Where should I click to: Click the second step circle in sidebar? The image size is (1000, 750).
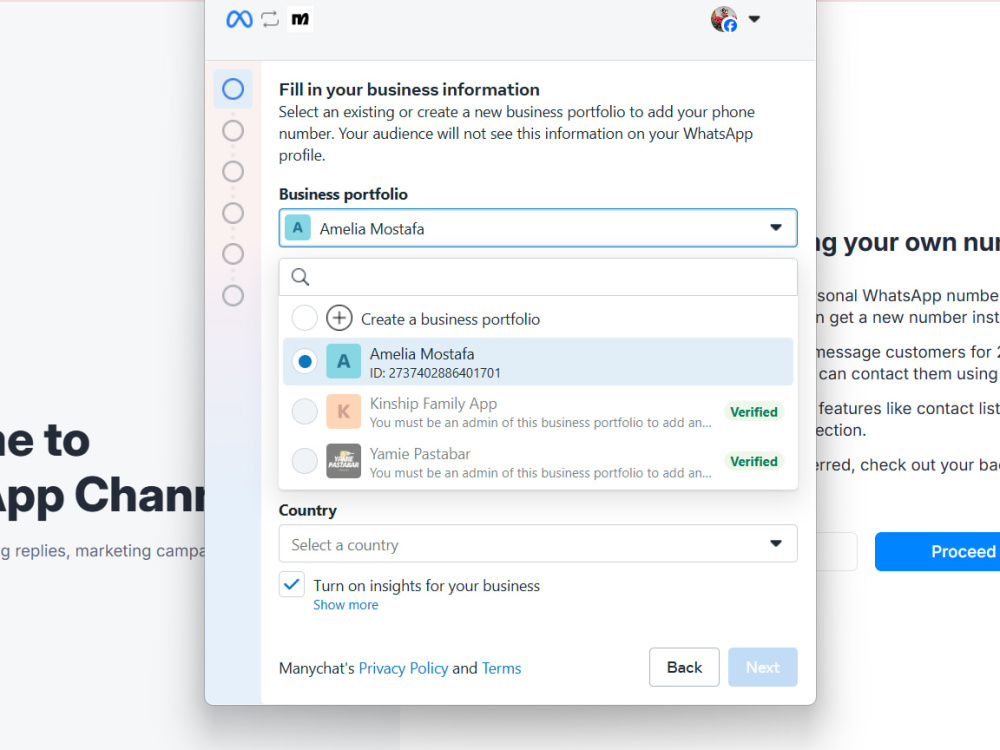tap(233, 131)
